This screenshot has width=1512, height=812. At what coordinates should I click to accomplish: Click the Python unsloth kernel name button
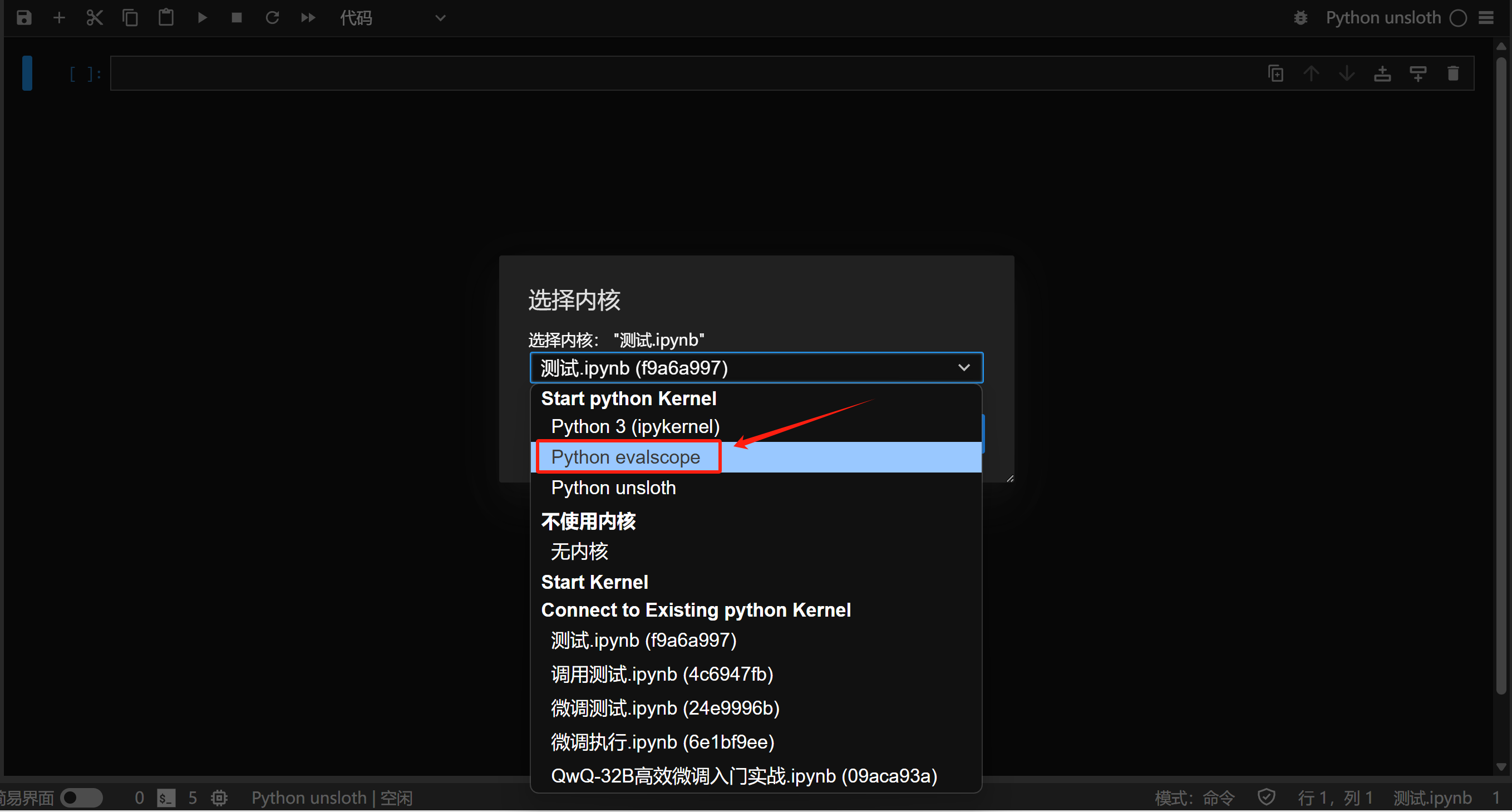1383,18
